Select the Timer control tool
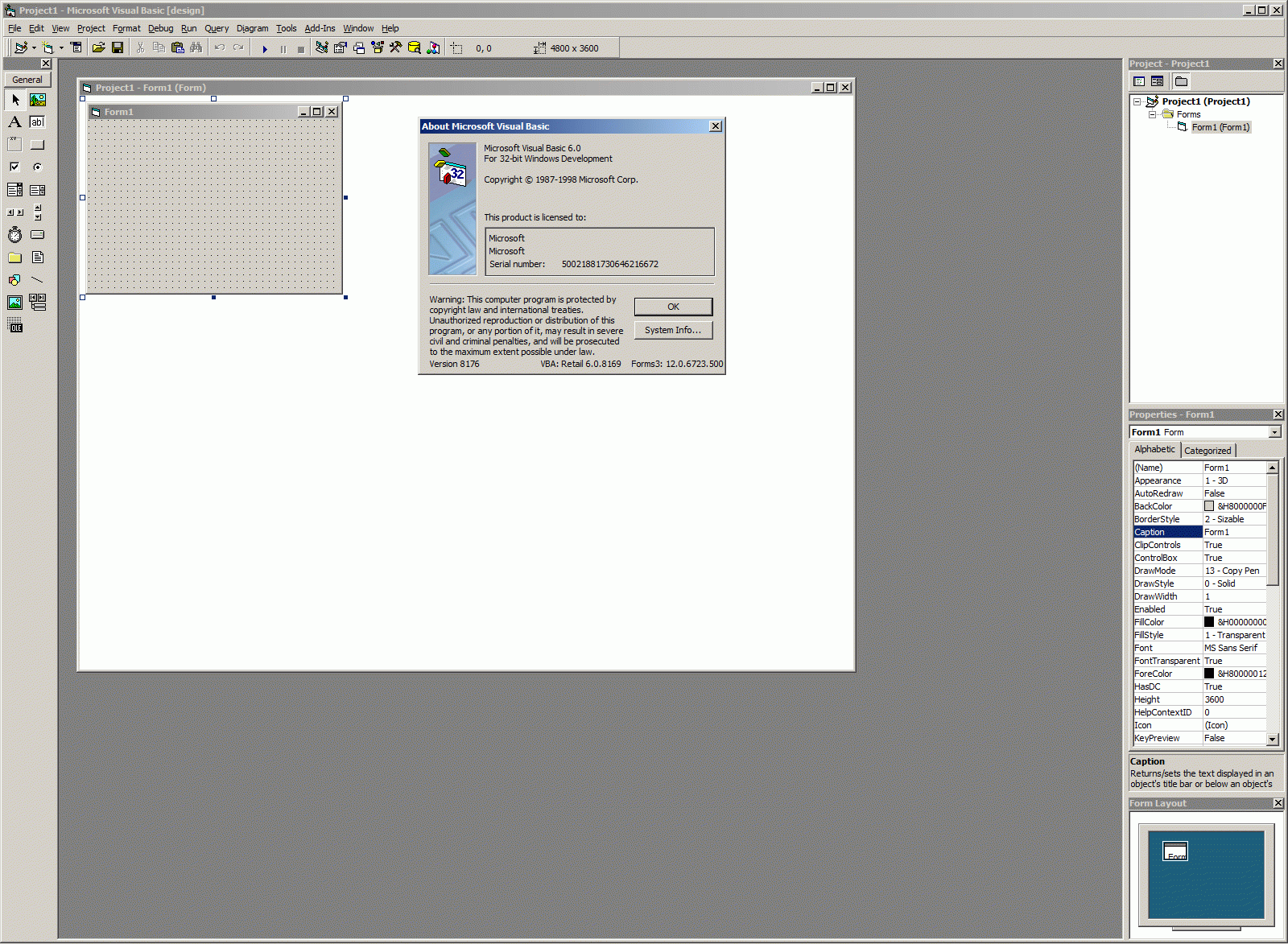The height and width of the screenshot is (944, 1288). (15, 235)
